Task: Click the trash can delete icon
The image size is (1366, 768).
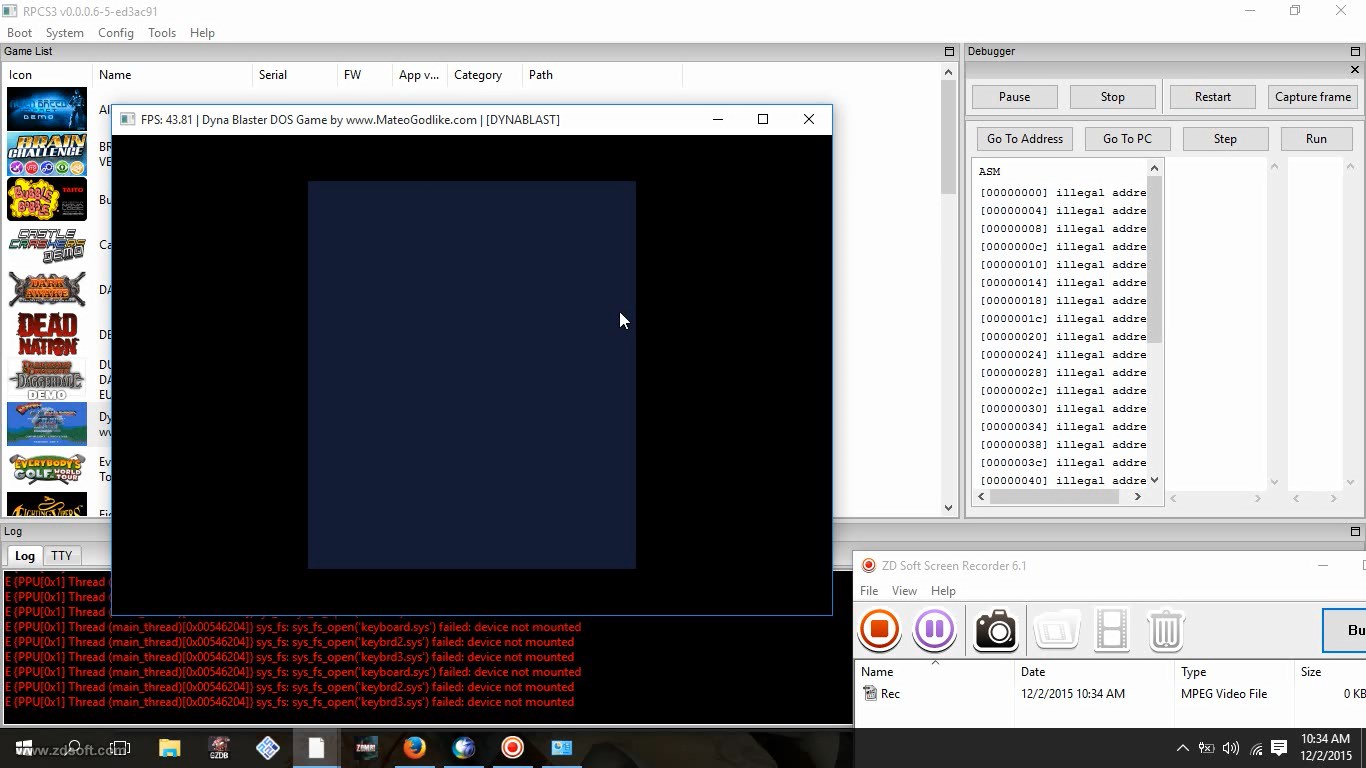Action: [x=1165, y=631]
